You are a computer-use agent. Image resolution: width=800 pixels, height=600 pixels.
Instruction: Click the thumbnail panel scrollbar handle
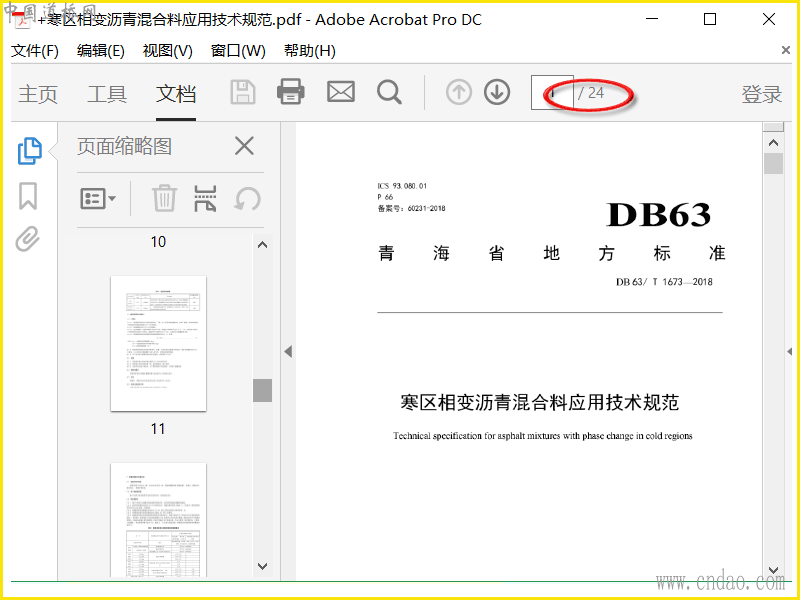pyautogui.click(x=262, y=390)
